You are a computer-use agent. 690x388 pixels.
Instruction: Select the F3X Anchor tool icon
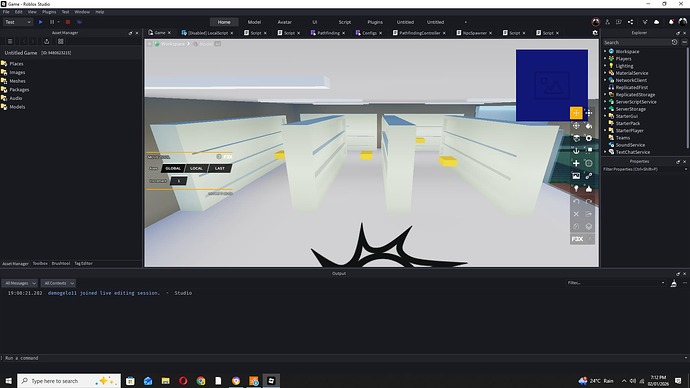pos(576,151)
